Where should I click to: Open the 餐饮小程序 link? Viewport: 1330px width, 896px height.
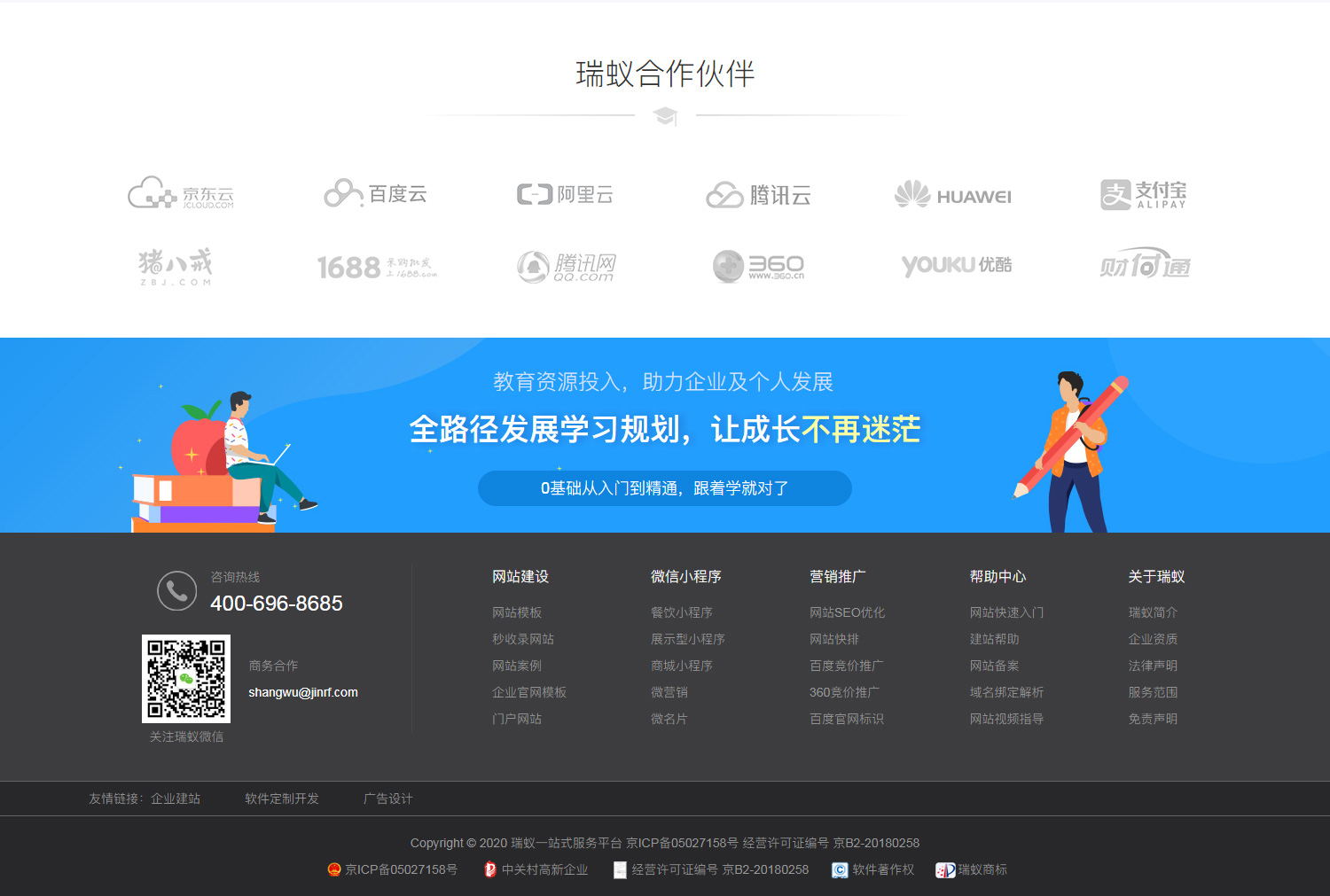click(x=682, y=612)
